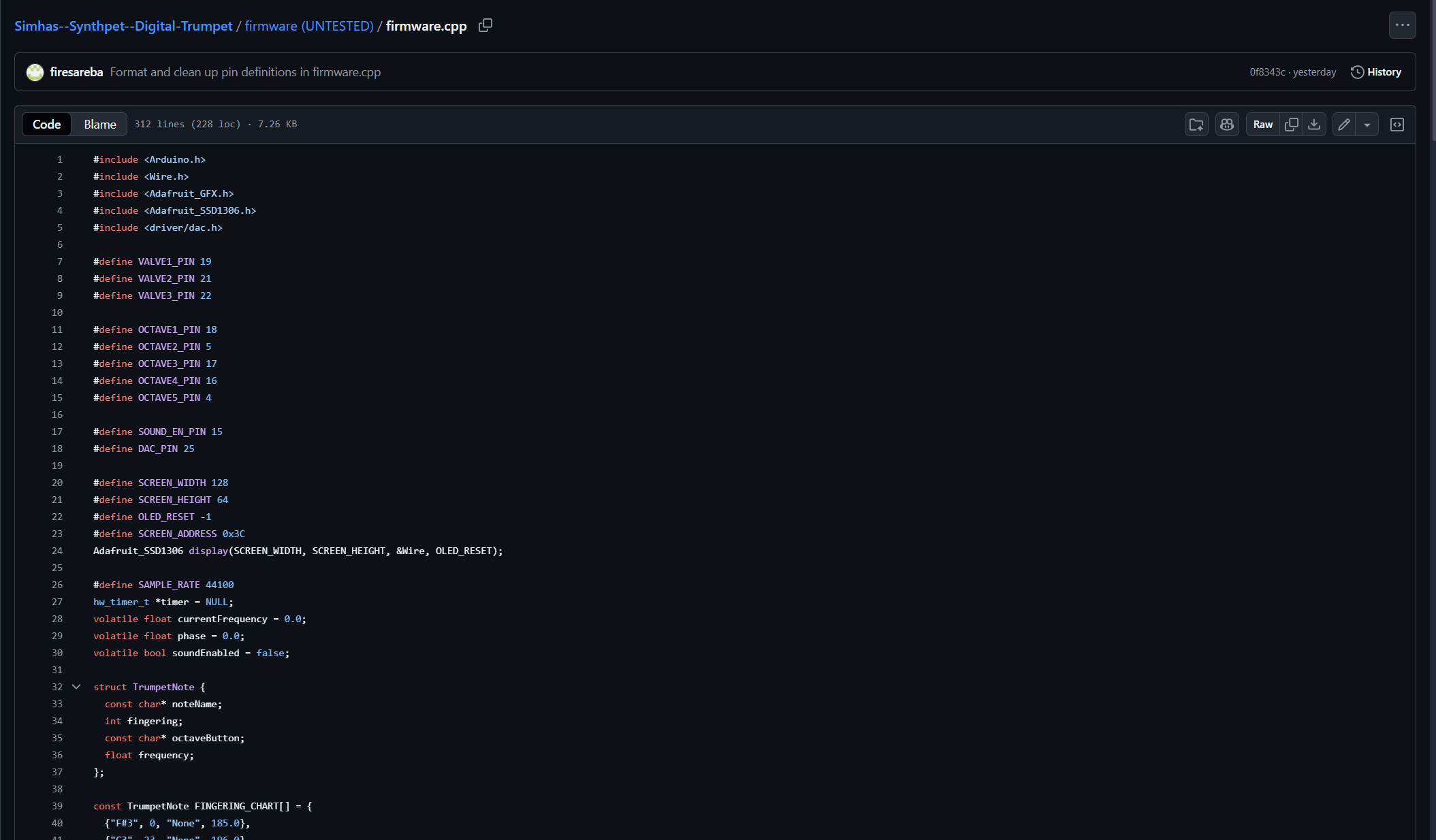This screenshot has height=840, width=1436.
Task: Click the folder with sparkle icon
Action: point(1196,125)
